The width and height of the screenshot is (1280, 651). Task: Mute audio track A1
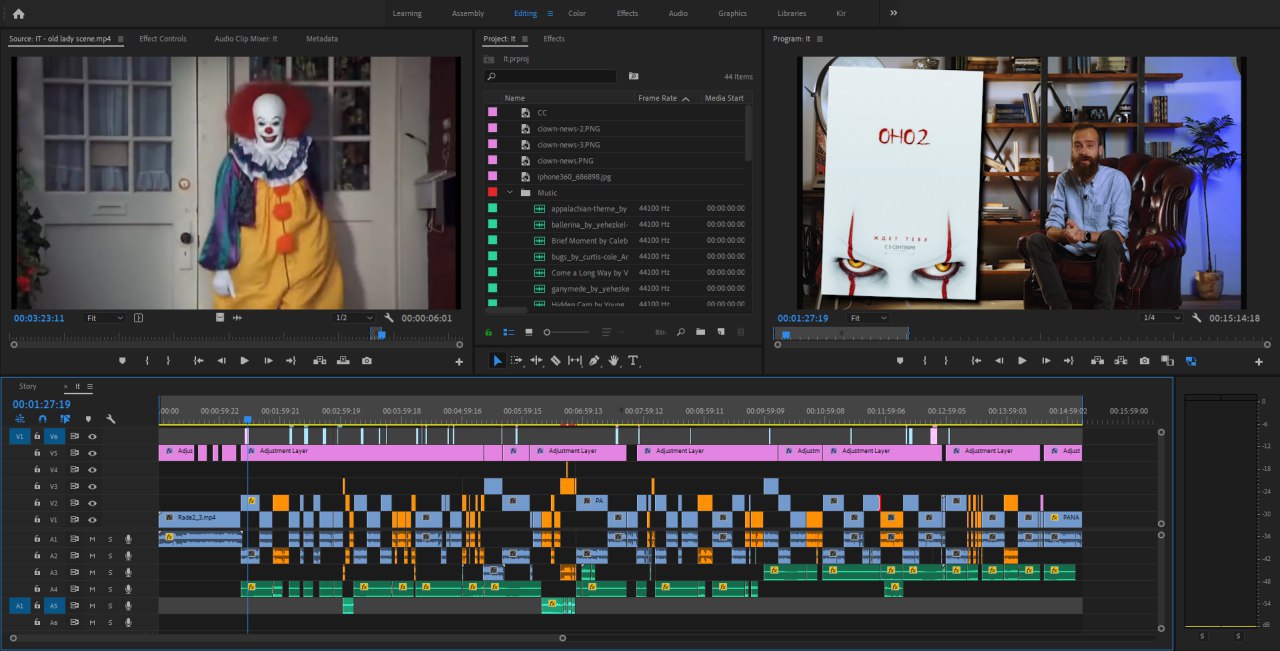pyautogui.click(x=92, y=539)
